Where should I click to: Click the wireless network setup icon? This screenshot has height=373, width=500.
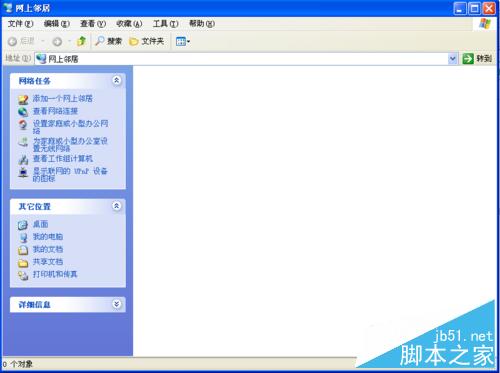[23, 142]
